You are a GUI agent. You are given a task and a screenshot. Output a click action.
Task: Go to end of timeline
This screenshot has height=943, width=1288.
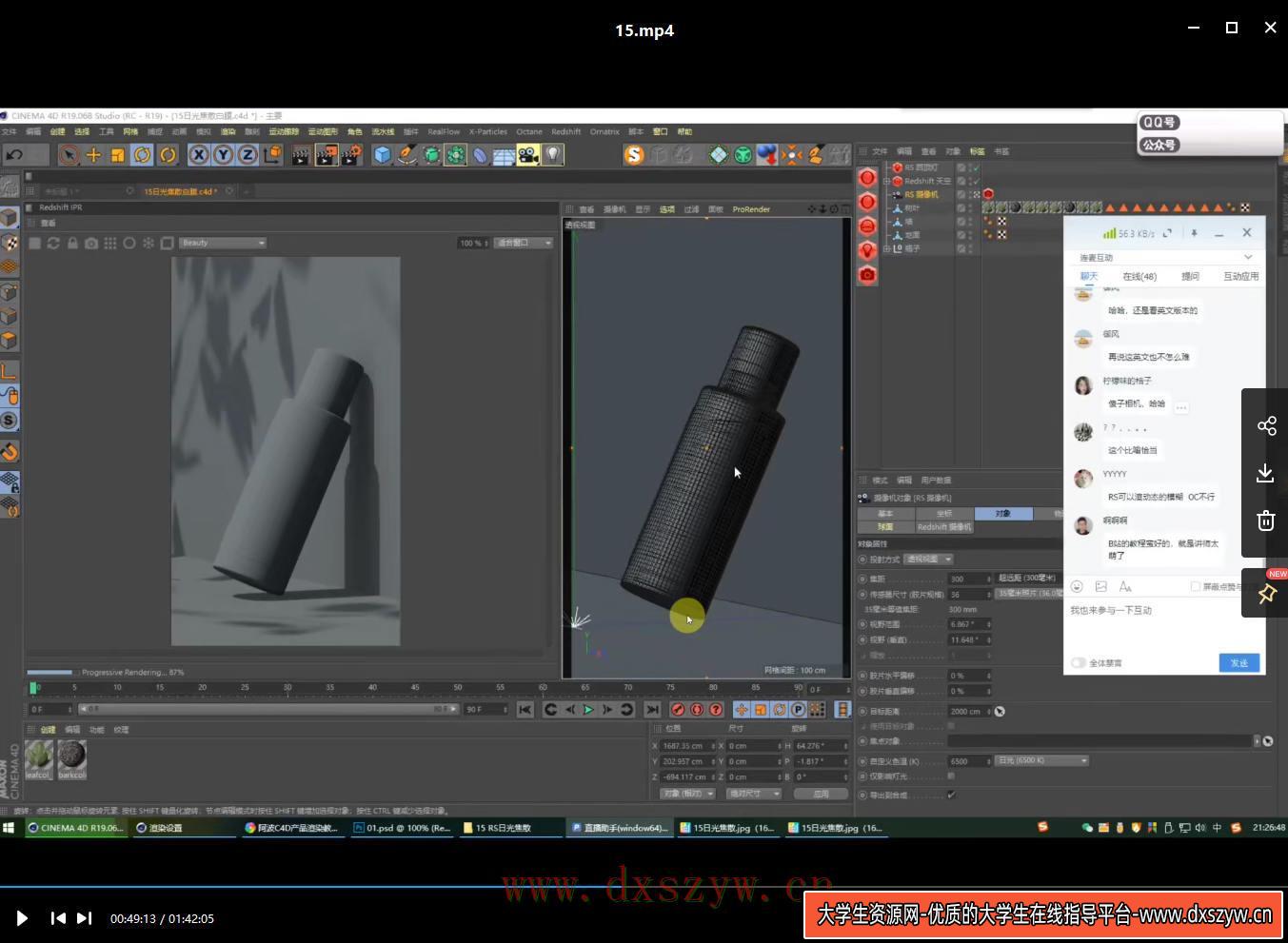tap(652, 710)
